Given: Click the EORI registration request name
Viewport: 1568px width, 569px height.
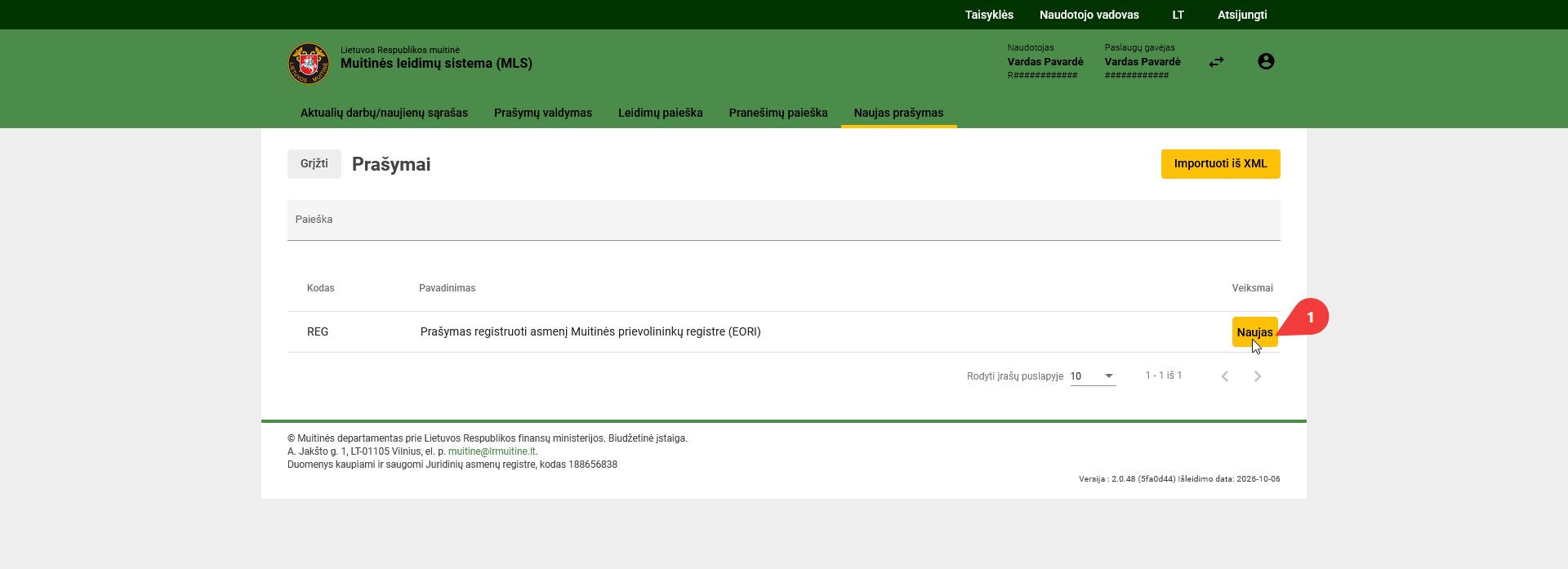Looking at the screenshot, I should click(590, 332).
